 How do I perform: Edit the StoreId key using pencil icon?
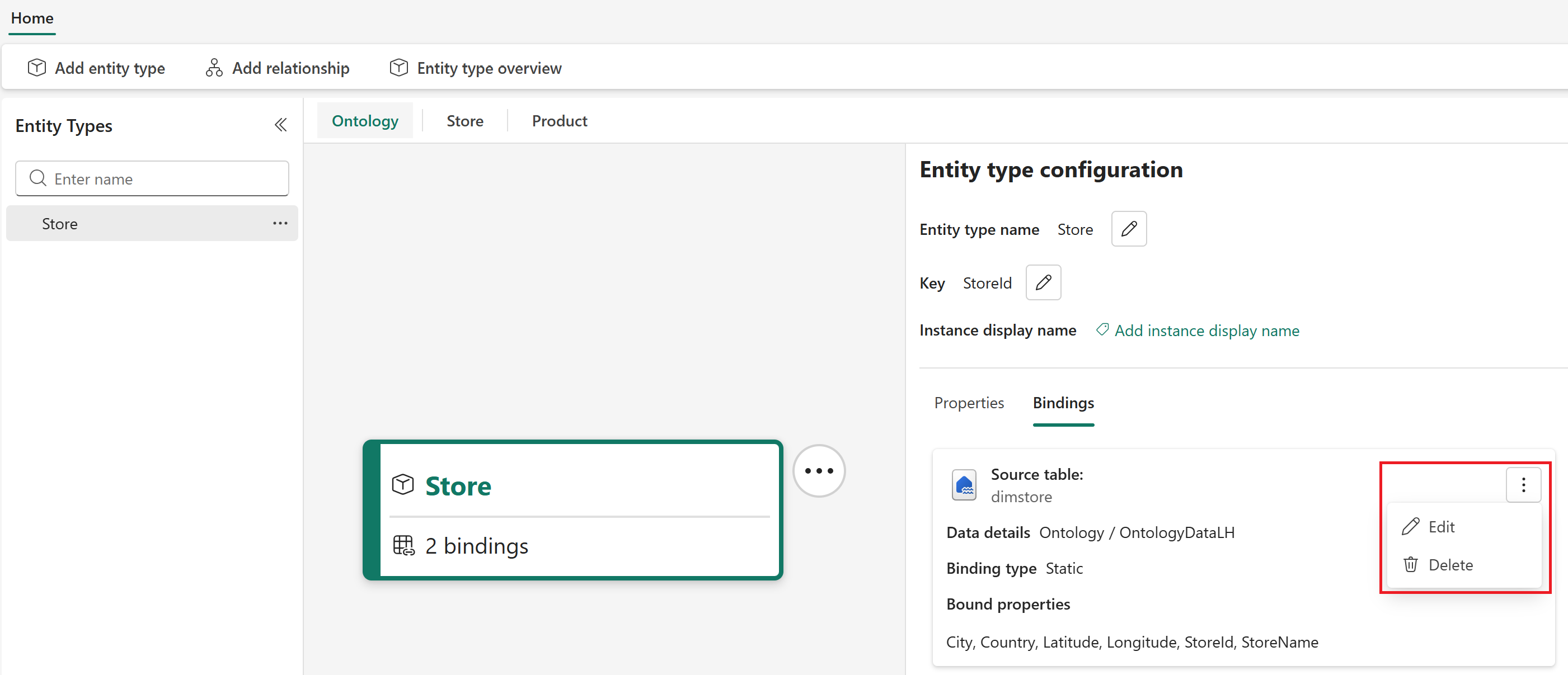[x=1043, y=282]
